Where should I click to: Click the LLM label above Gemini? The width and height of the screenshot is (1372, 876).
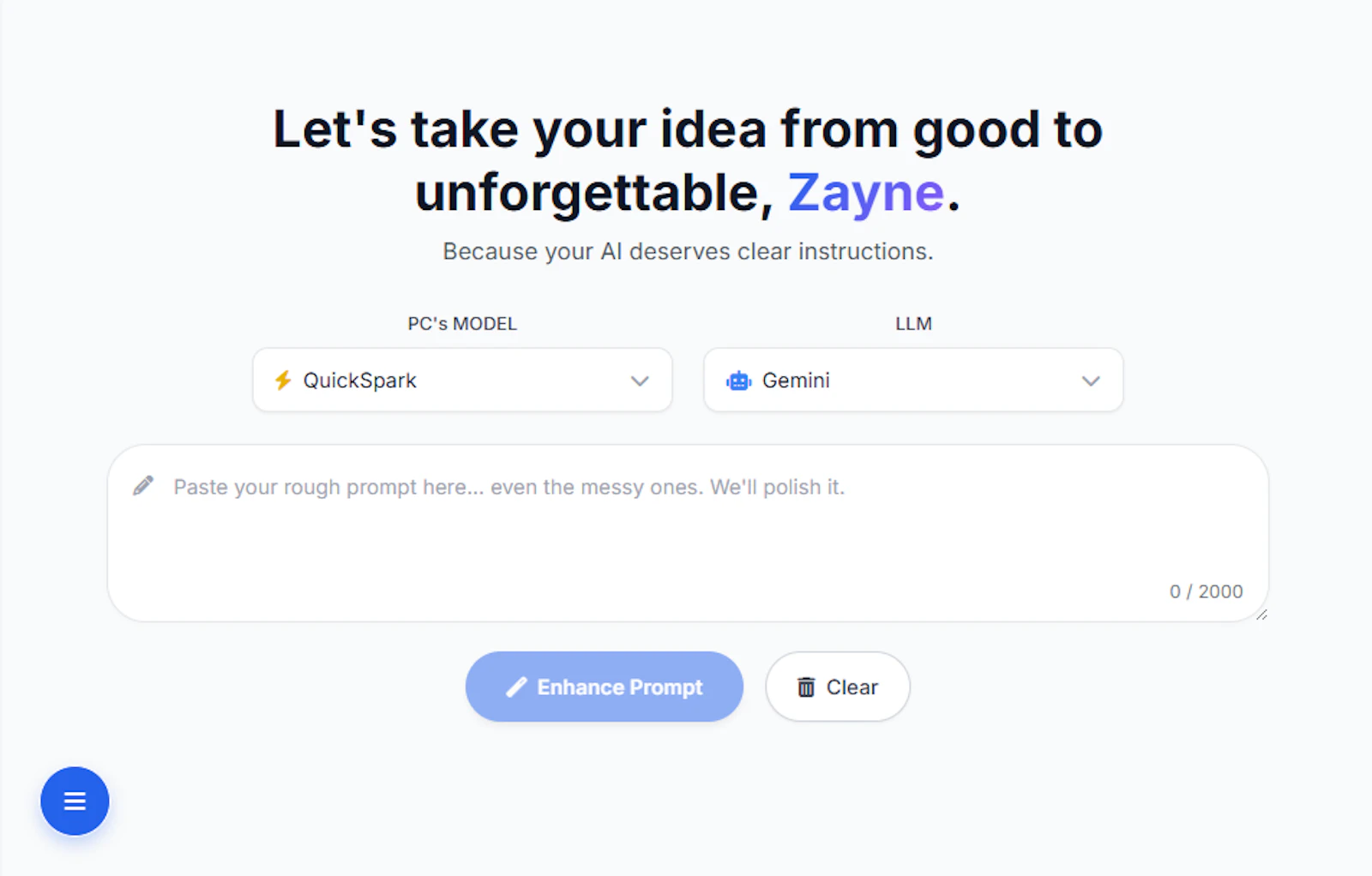(x=913, y=324)
